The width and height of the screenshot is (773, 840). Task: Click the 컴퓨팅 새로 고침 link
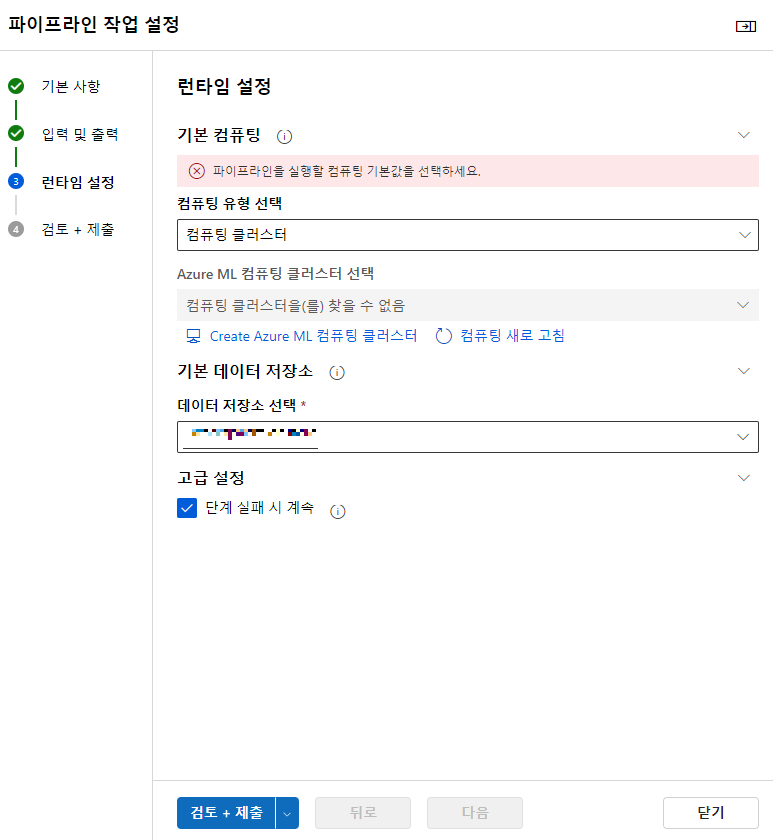point(513,336)
